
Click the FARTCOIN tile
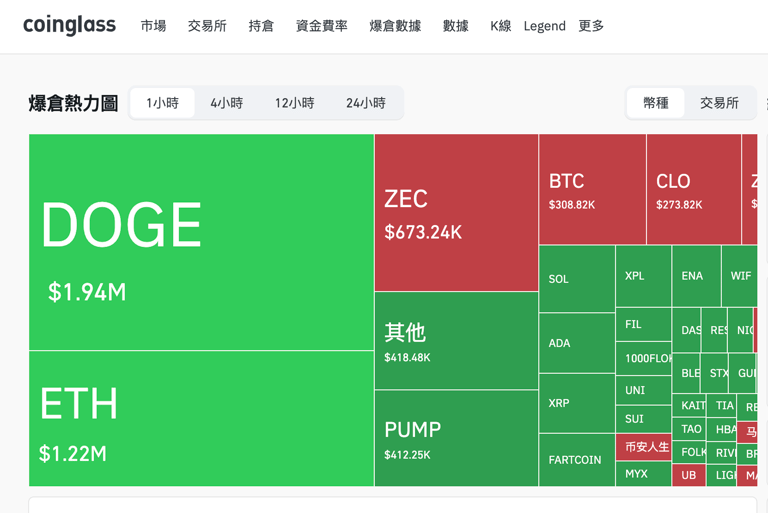[x=576, y=460]
